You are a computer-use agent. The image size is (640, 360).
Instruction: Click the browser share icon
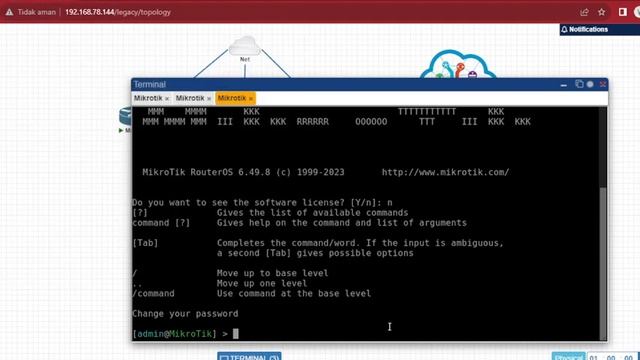click(584, 12)
